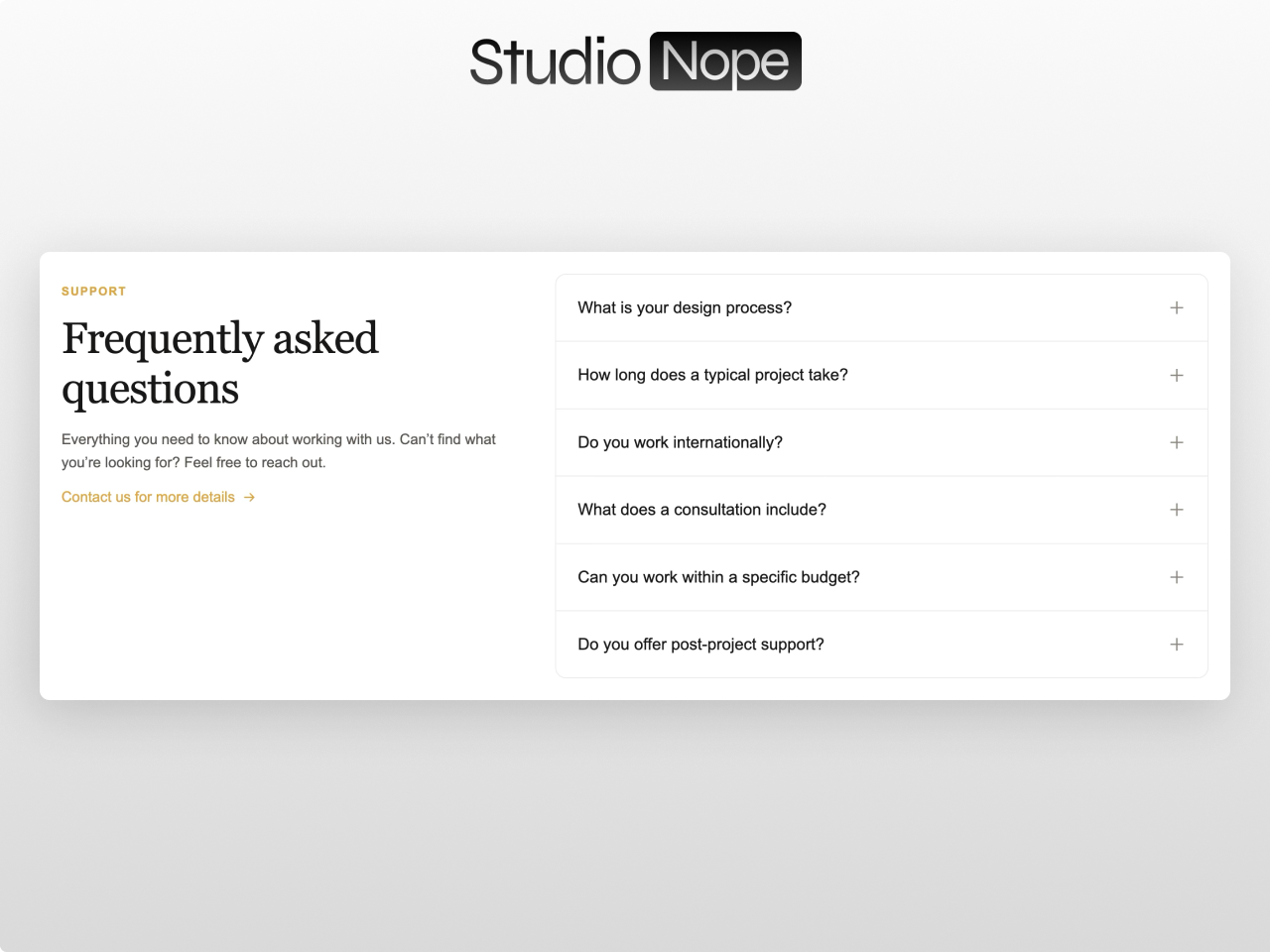Click the 'Frequently asked questions' heading
The width and height of the screenshot is (1270, 952).
coord(220,362)
